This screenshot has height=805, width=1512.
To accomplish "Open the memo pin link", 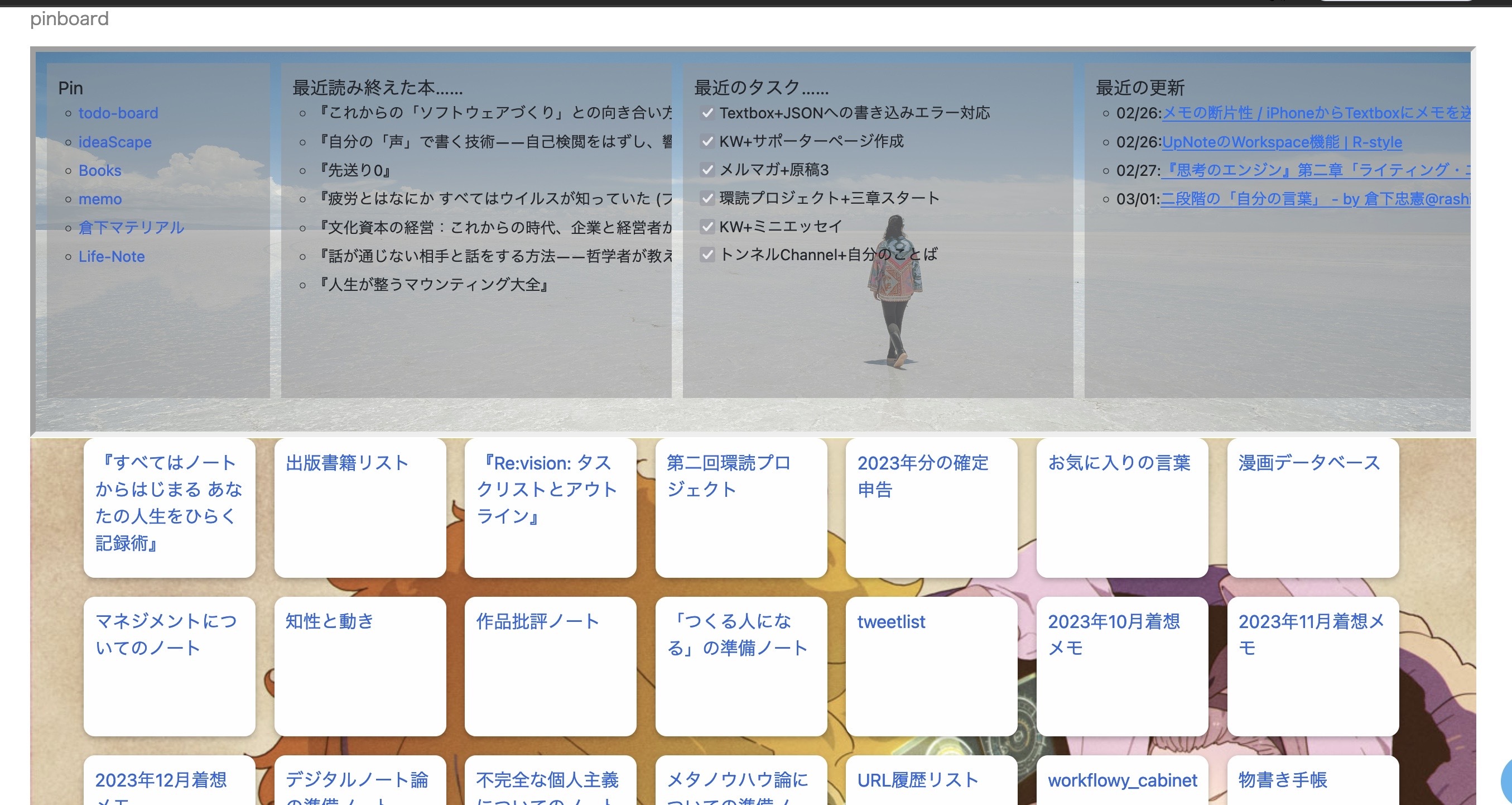I will pos(100,199).
